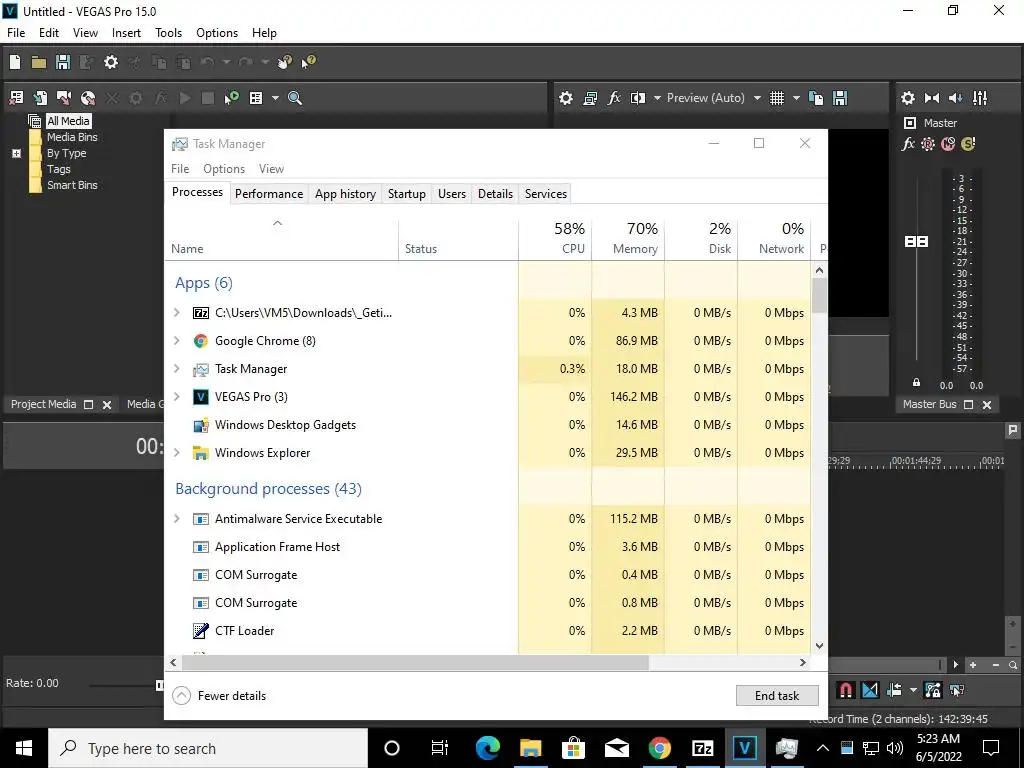Open Video Output FX in preview toolbar
The image size is (1024, 768).
tap(614, 98)
